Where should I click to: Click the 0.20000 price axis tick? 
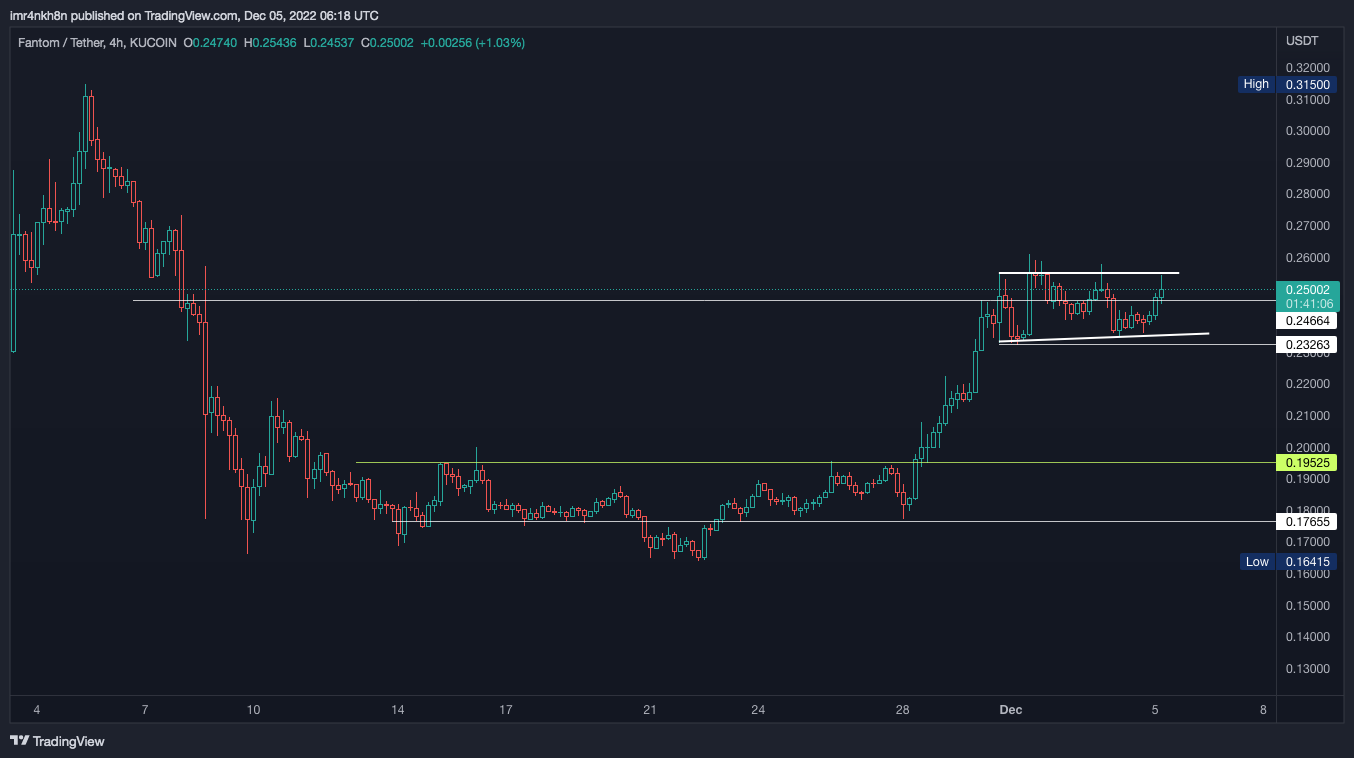[x=1307, y=448]
